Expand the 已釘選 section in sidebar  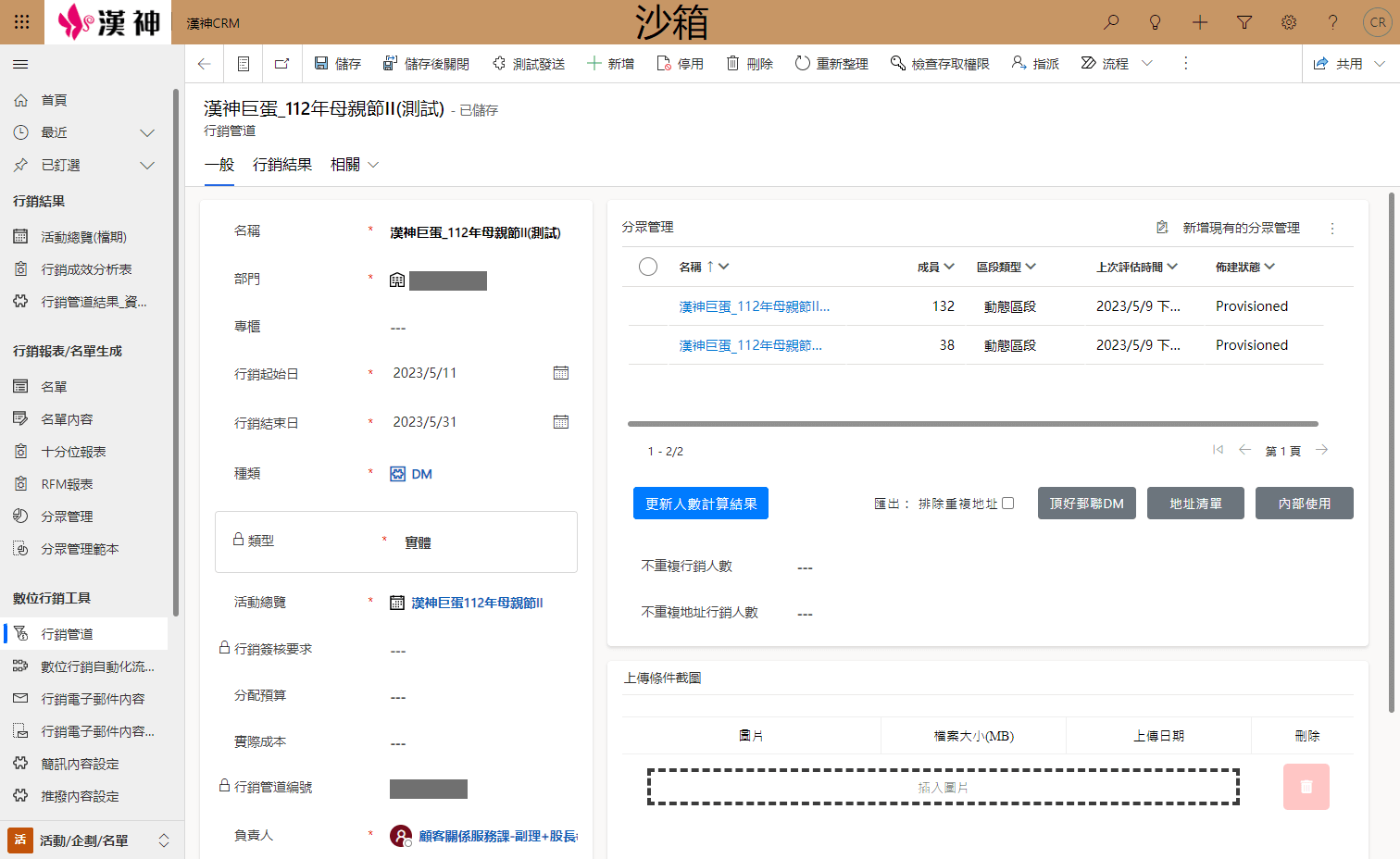[147, 166]
